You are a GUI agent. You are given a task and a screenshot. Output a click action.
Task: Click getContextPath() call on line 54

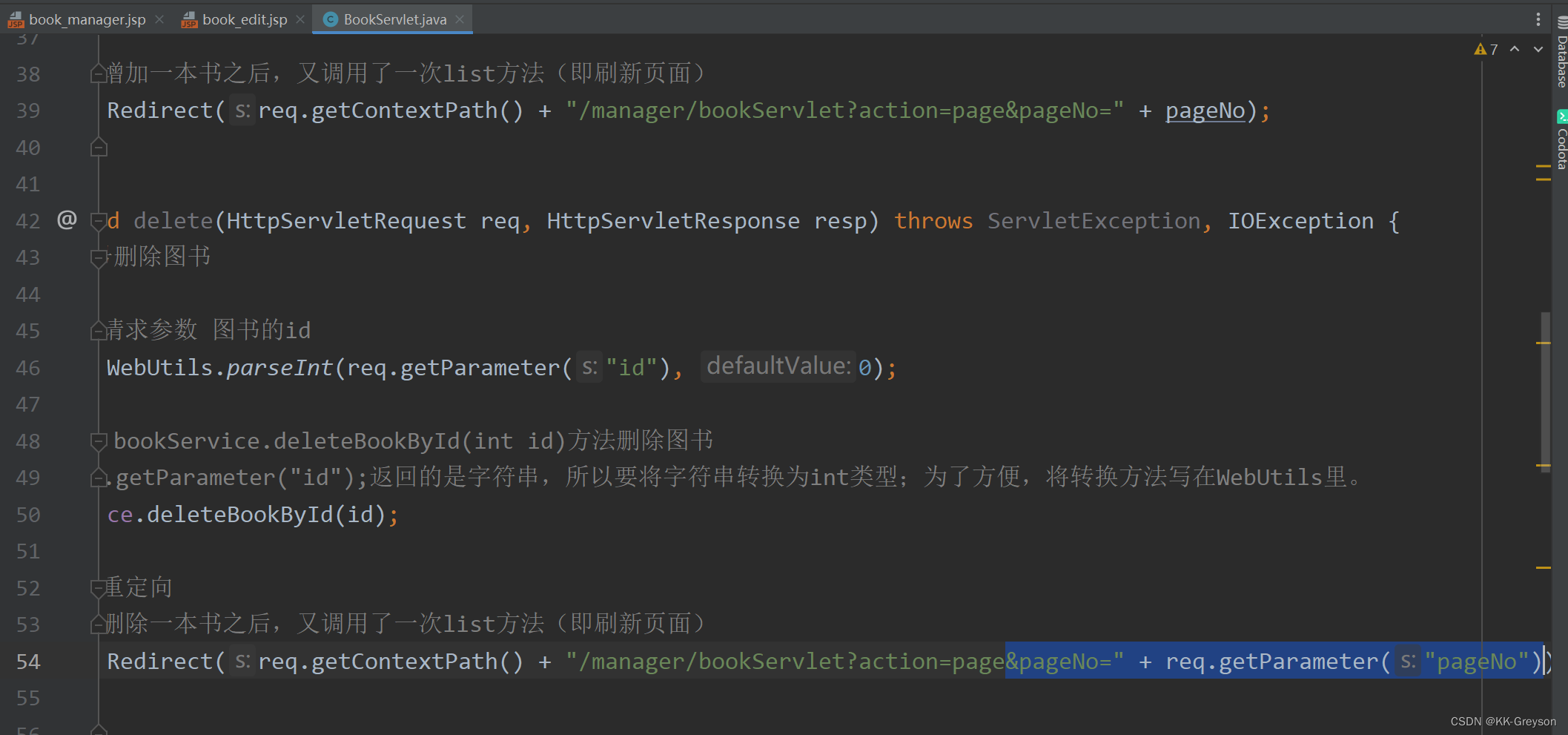point(417,662)
